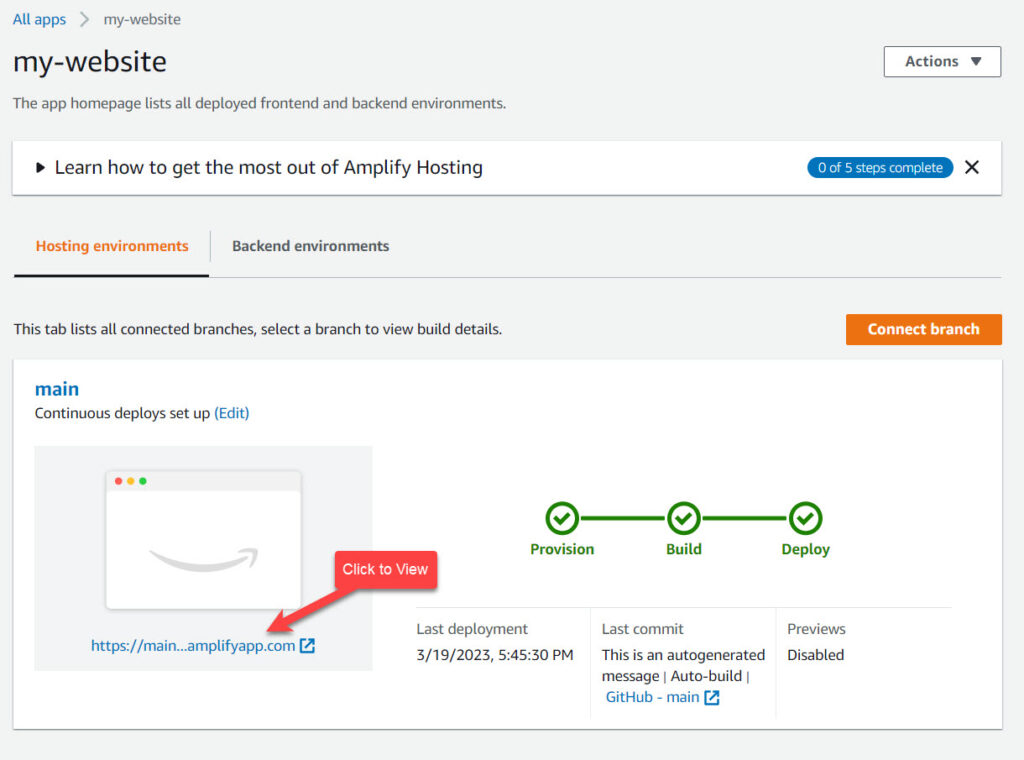
Task: Open the GitHub - main commit link
Action: (652, 697)
